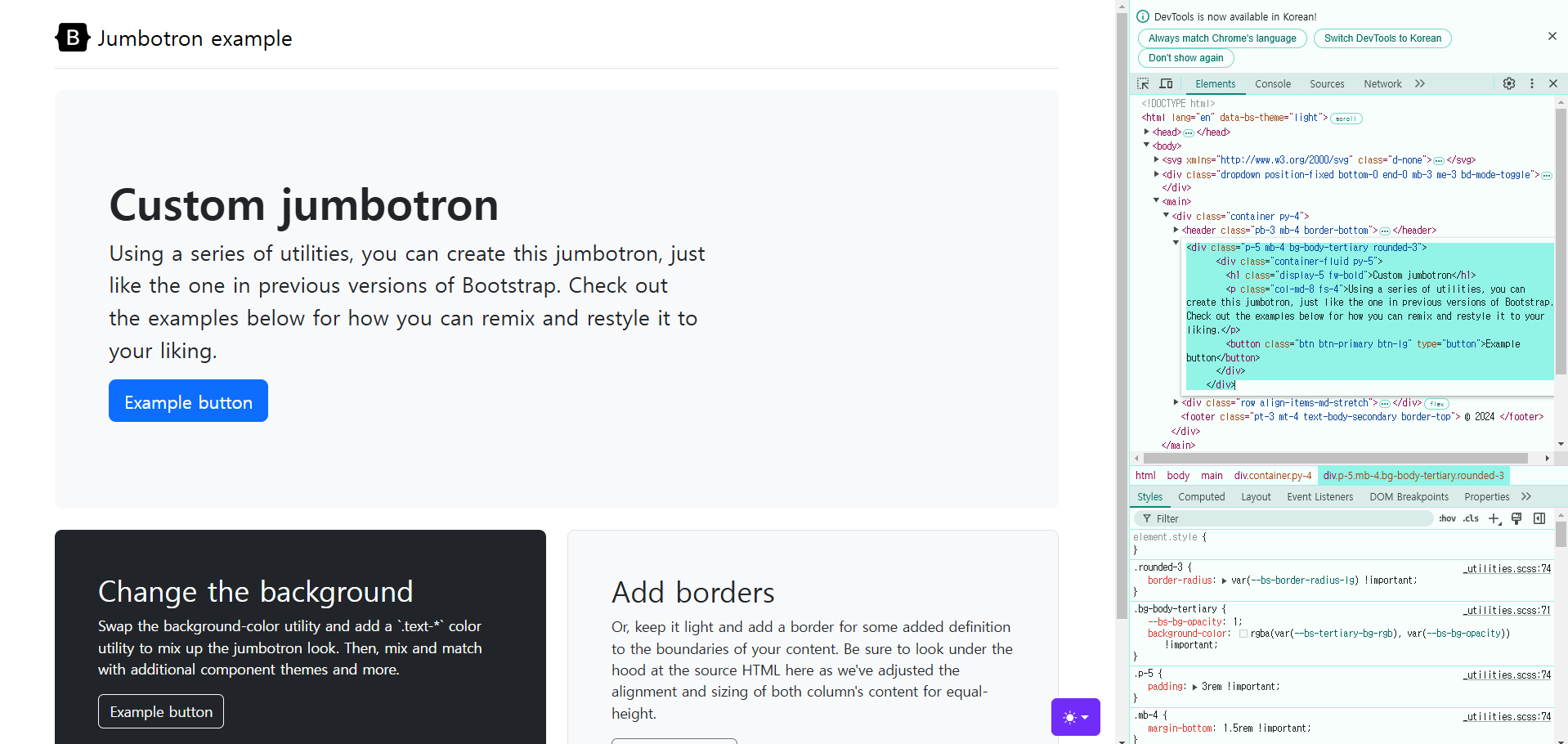Click the info icon in the DevTools notification

pos(1143,16)
